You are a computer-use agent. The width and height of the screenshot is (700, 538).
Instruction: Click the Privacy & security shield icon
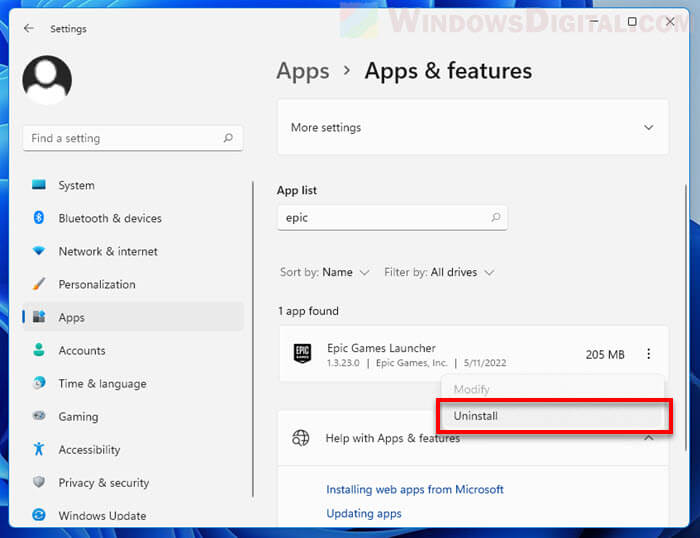pos(39,482)
